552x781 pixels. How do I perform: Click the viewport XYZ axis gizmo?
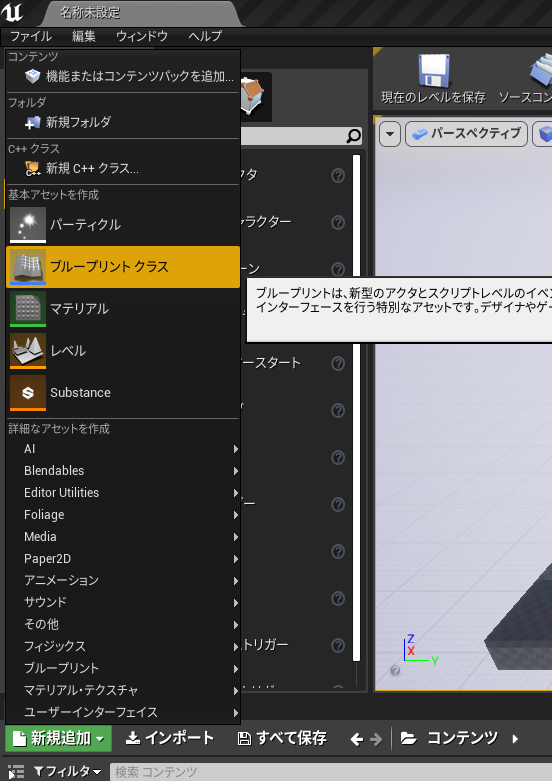tap(420, 650)
